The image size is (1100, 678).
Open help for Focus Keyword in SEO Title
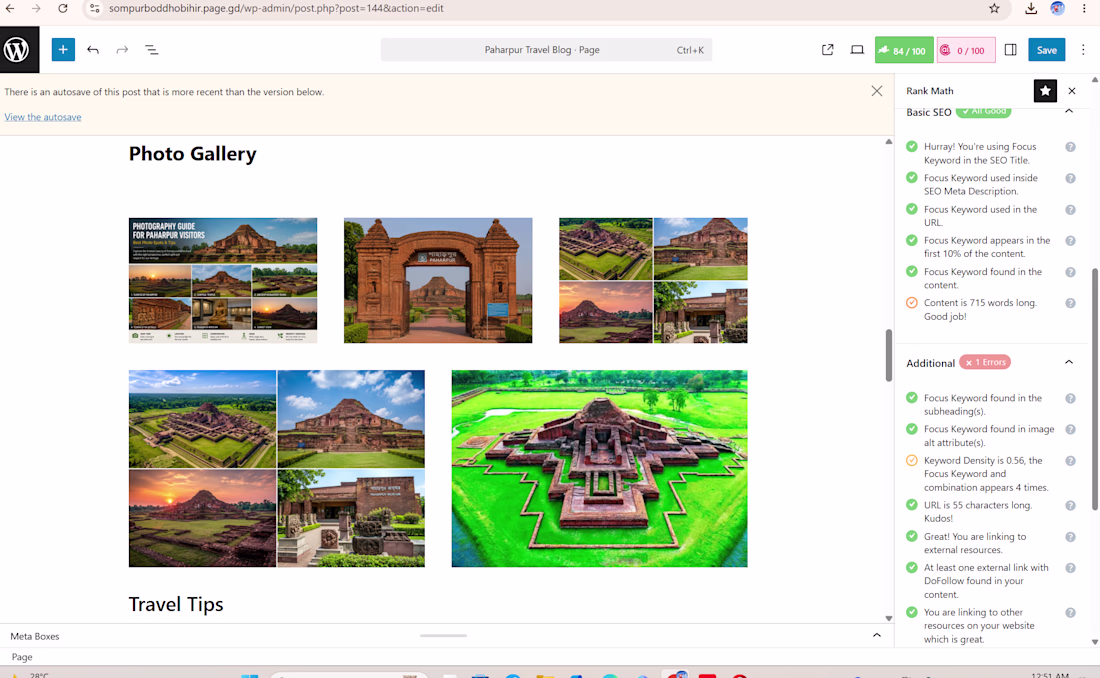pyautogui.click(x=1071, y=147)
